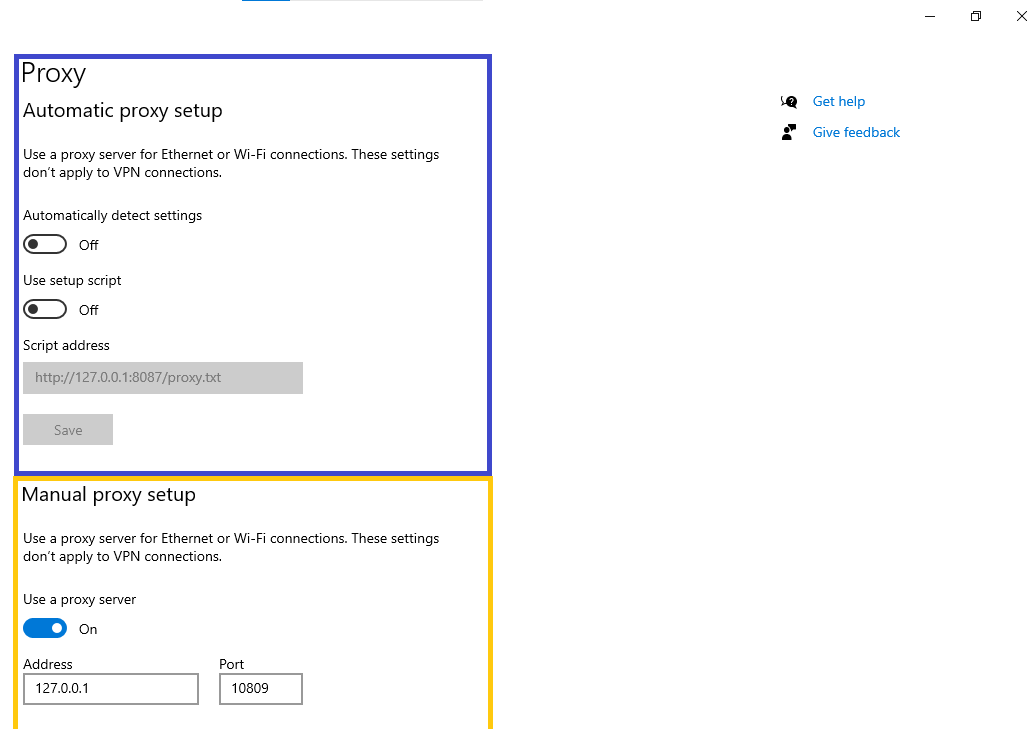Screen dimensions: 1028x729
Task: Minimize the Settings window
Action: coord(930,16)
